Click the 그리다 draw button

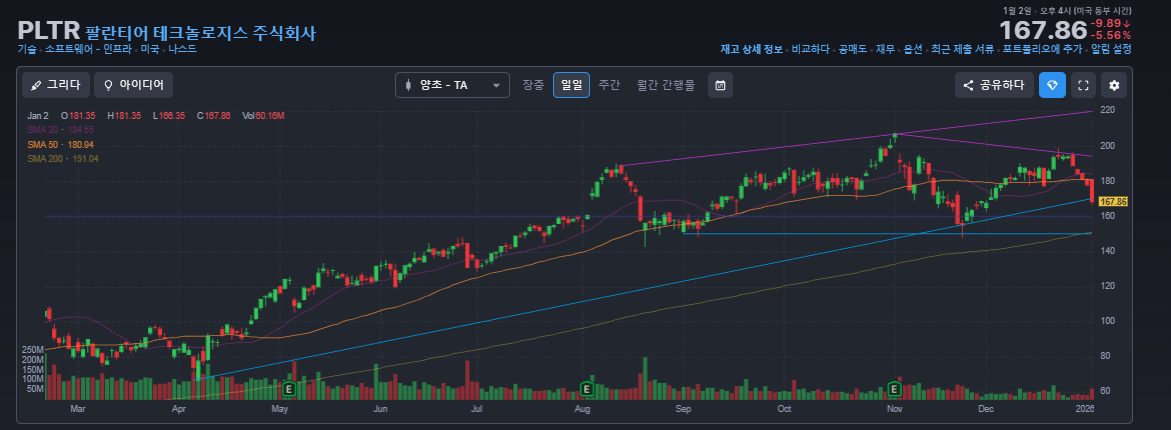pos(56,85)
